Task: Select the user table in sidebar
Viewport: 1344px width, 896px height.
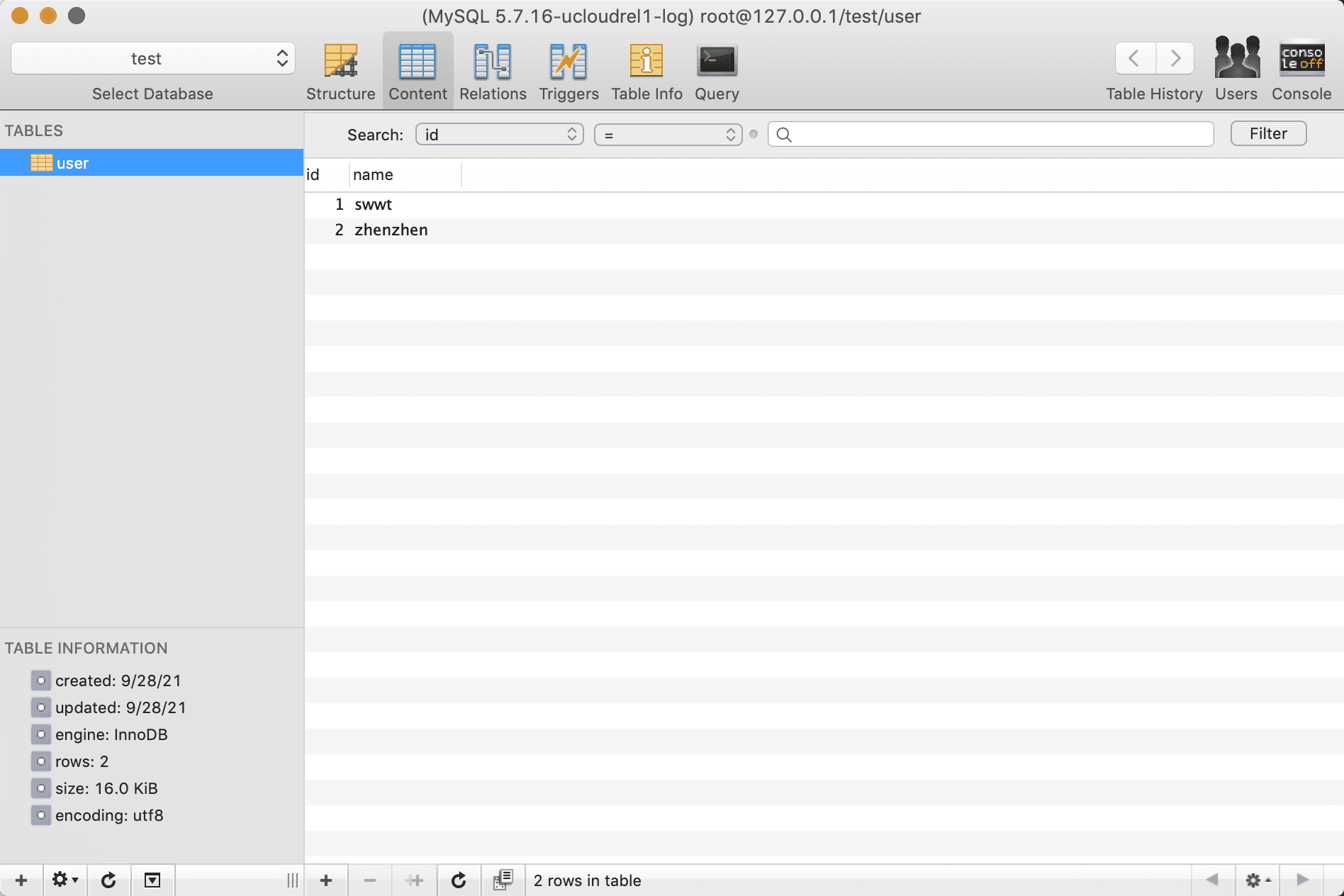Action: pos(152,162)
